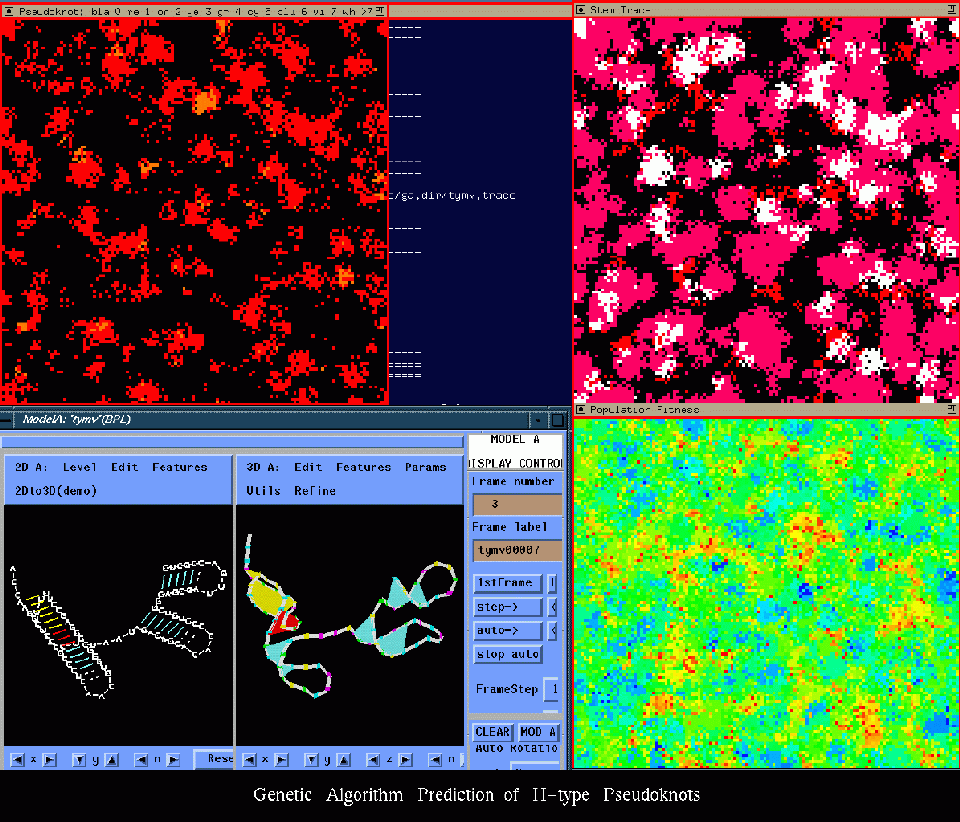Open the Params menu in 3D panel

pyautogui.click(x=425, y=467)
